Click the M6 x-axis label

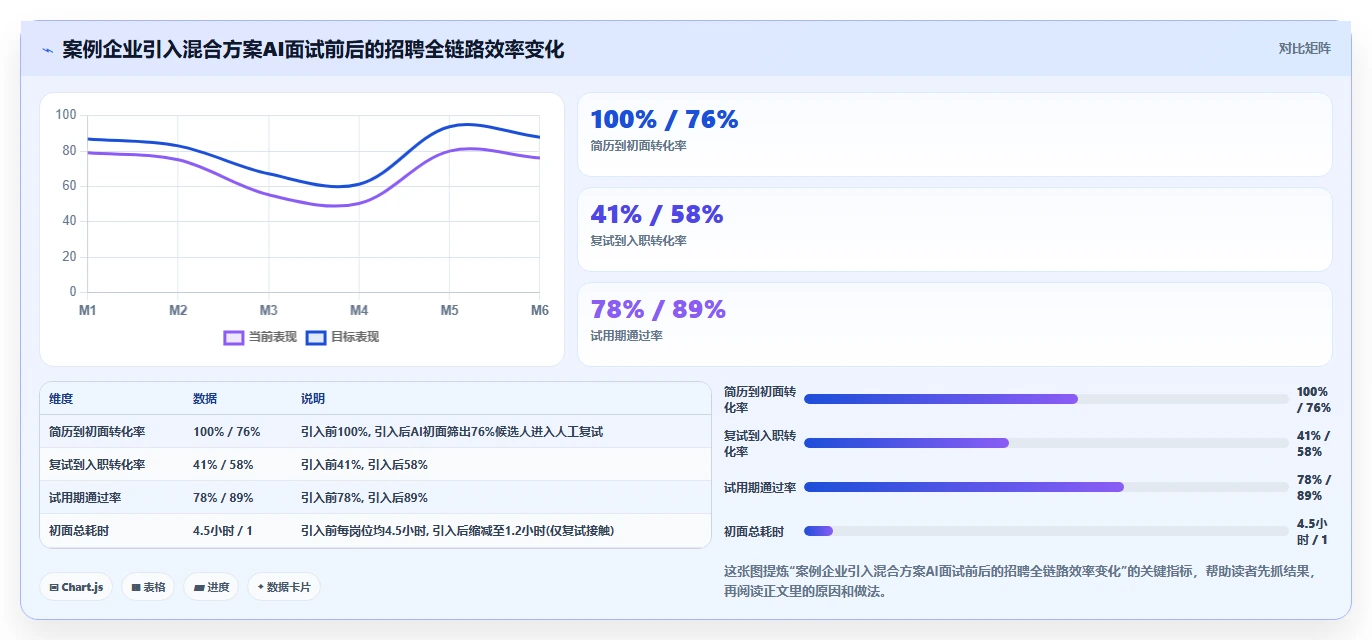point(540,311)
